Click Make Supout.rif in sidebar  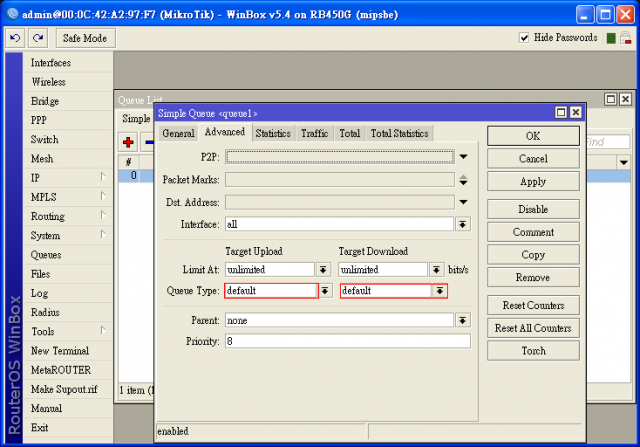tap(64, 389)
